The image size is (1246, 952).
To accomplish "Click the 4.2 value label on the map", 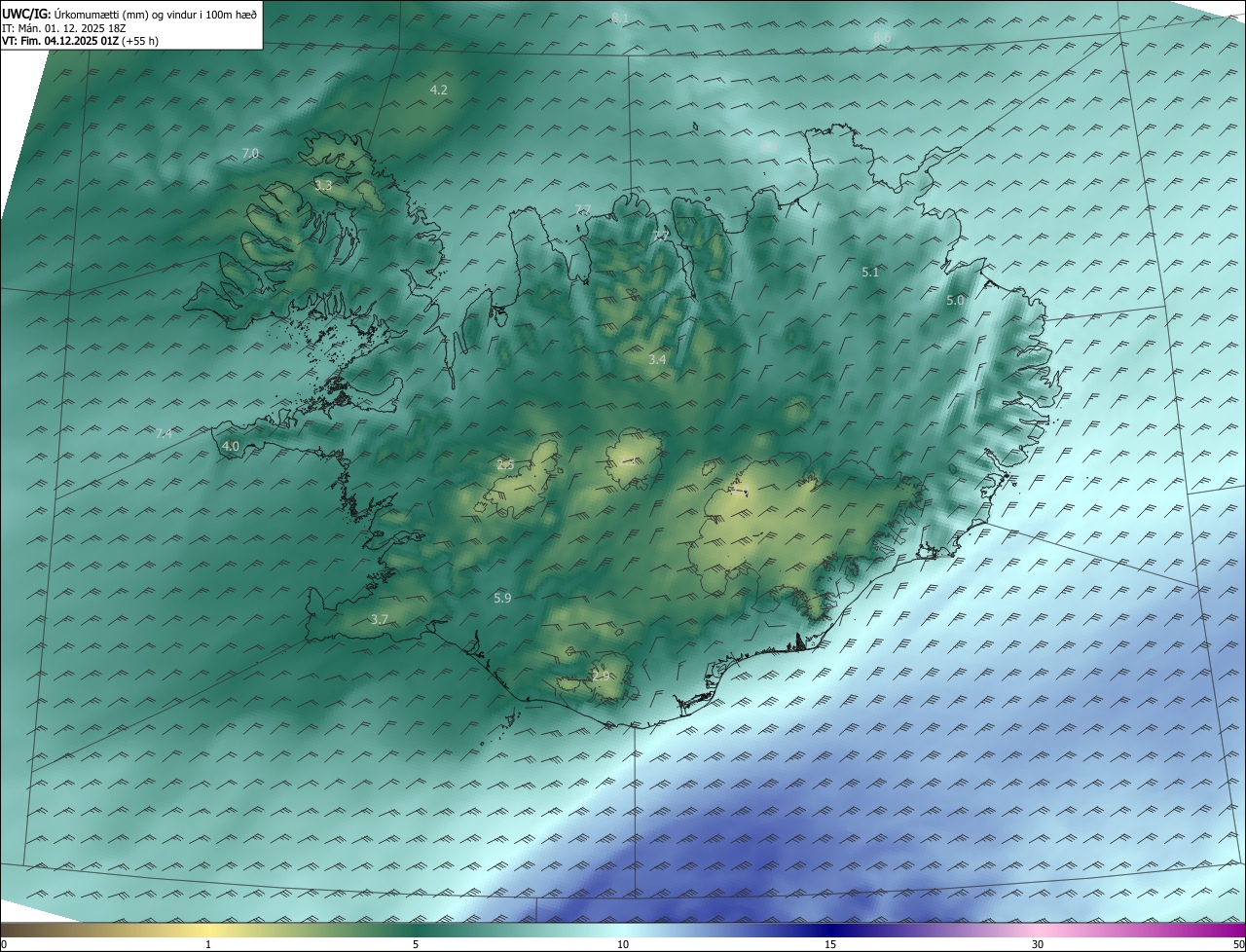I will [438, 90].
